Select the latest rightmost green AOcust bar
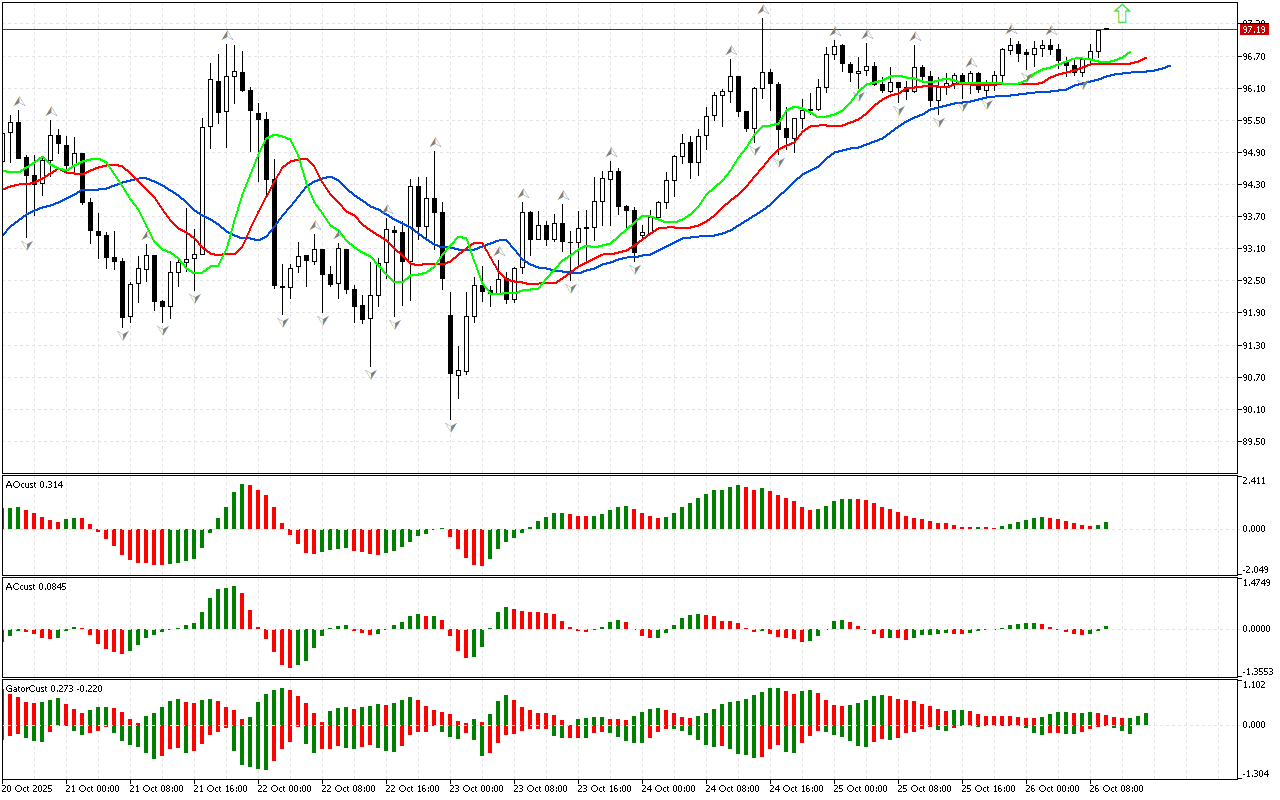Viewport: 1280px width, 800px height. pyautogui.click(x=1107, y=525)
